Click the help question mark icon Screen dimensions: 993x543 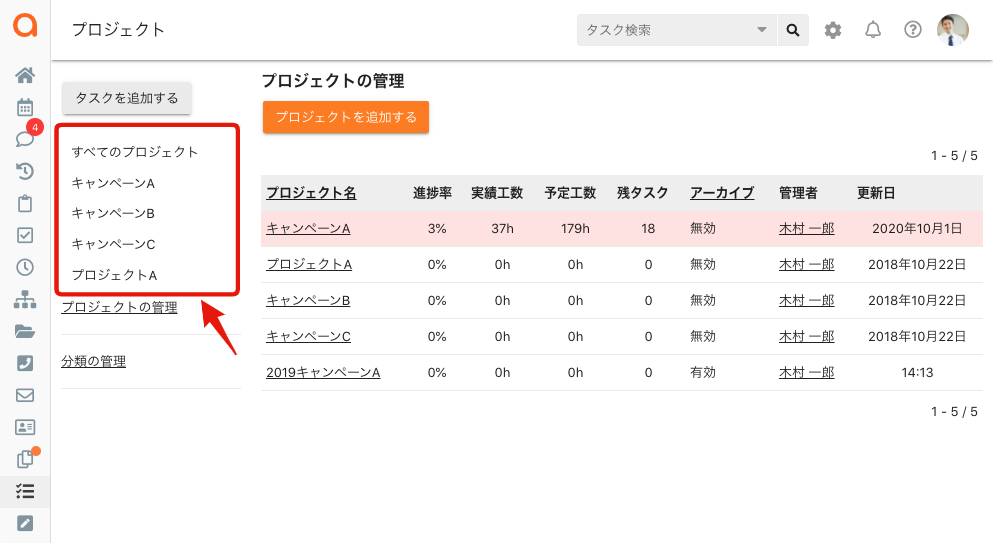[912, 30]
